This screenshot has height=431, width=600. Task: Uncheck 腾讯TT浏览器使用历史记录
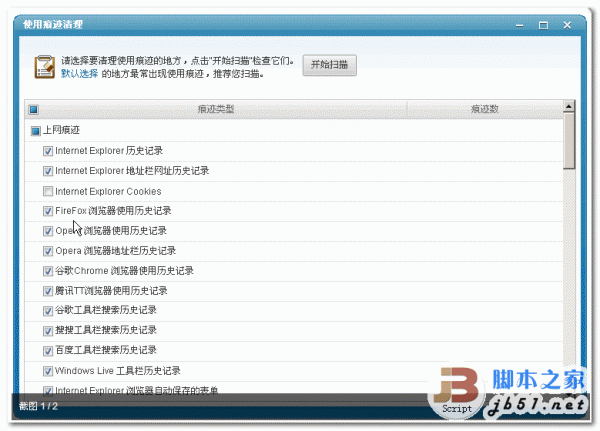[48, 291]
